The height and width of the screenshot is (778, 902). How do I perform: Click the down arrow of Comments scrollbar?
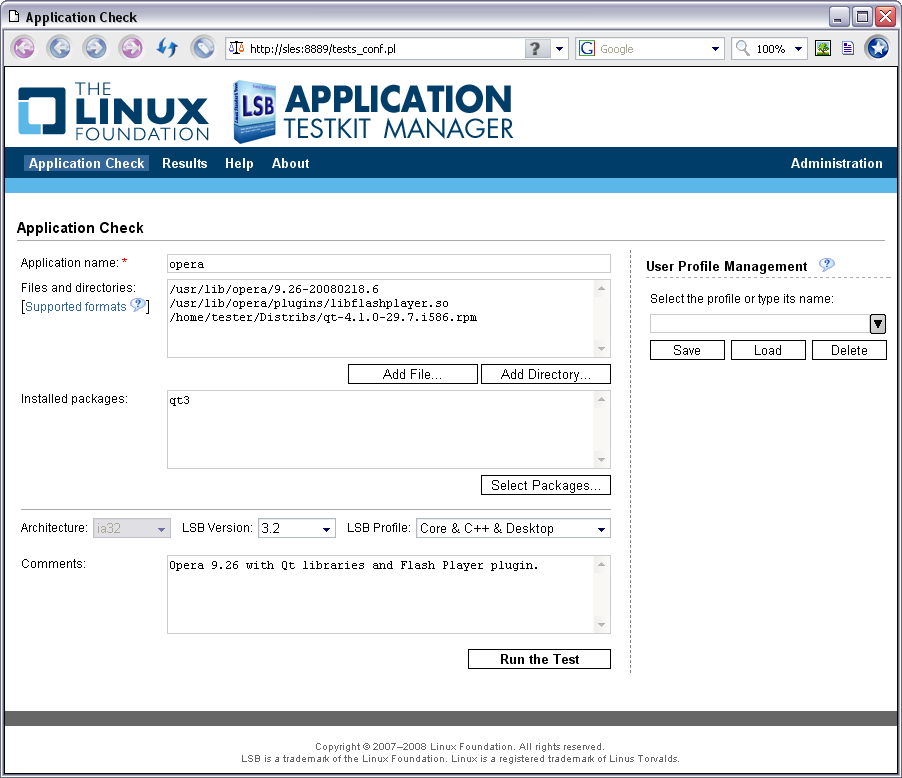601,625
